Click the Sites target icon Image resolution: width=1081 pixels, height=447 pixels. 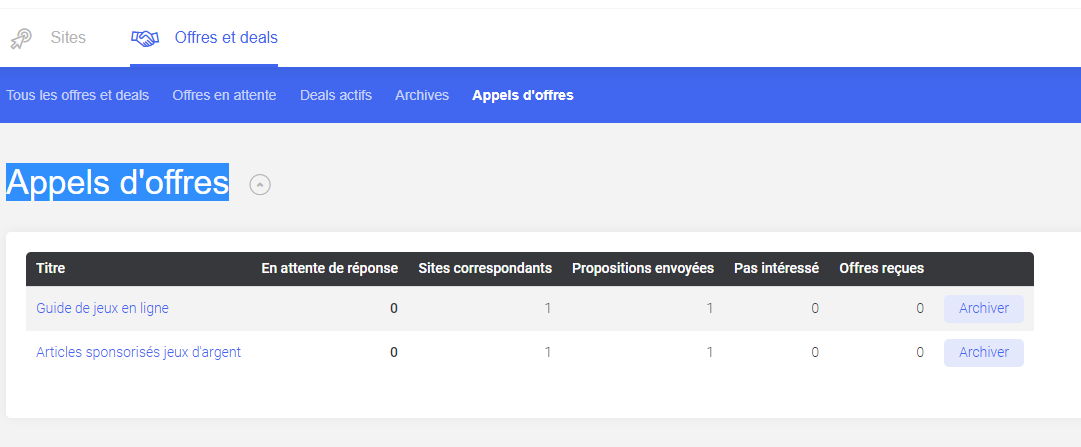click(x=21, y=39)
